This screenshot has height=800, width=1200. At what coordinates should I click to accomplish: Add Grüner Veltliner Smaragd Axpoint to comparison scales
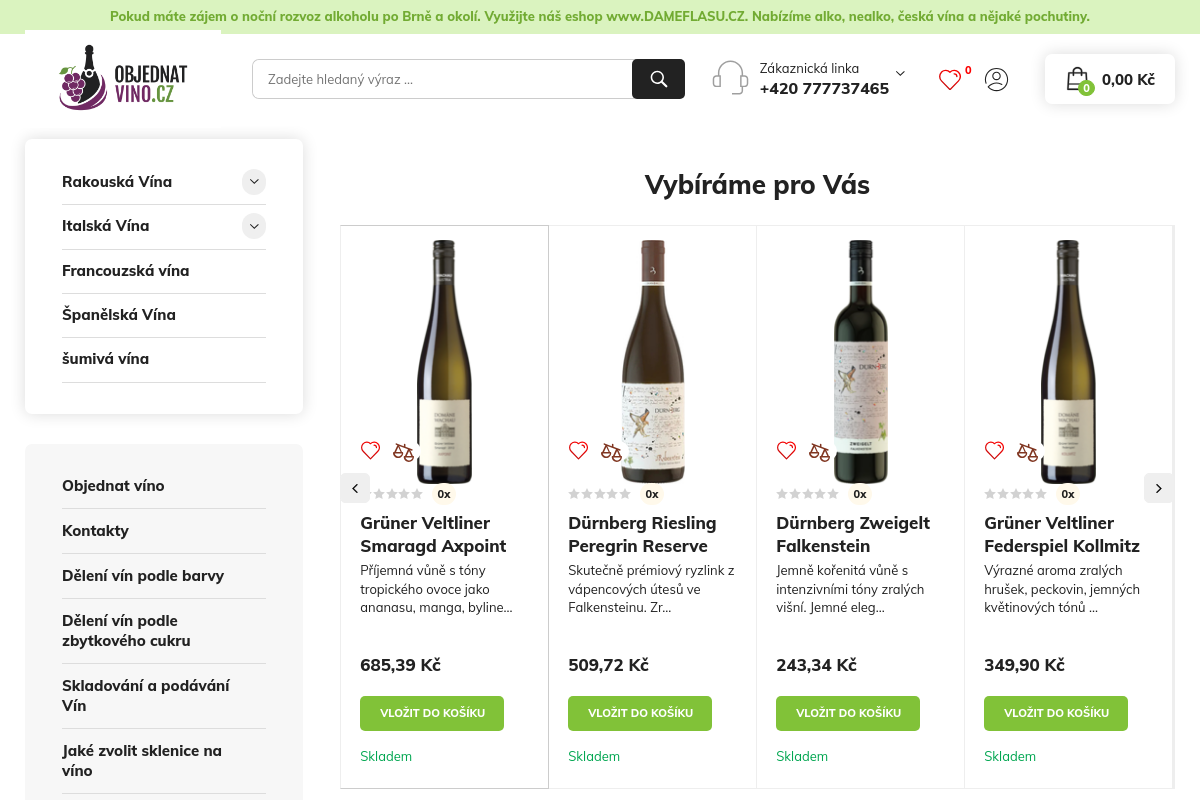pyautogui.click(x=403, y=451)
